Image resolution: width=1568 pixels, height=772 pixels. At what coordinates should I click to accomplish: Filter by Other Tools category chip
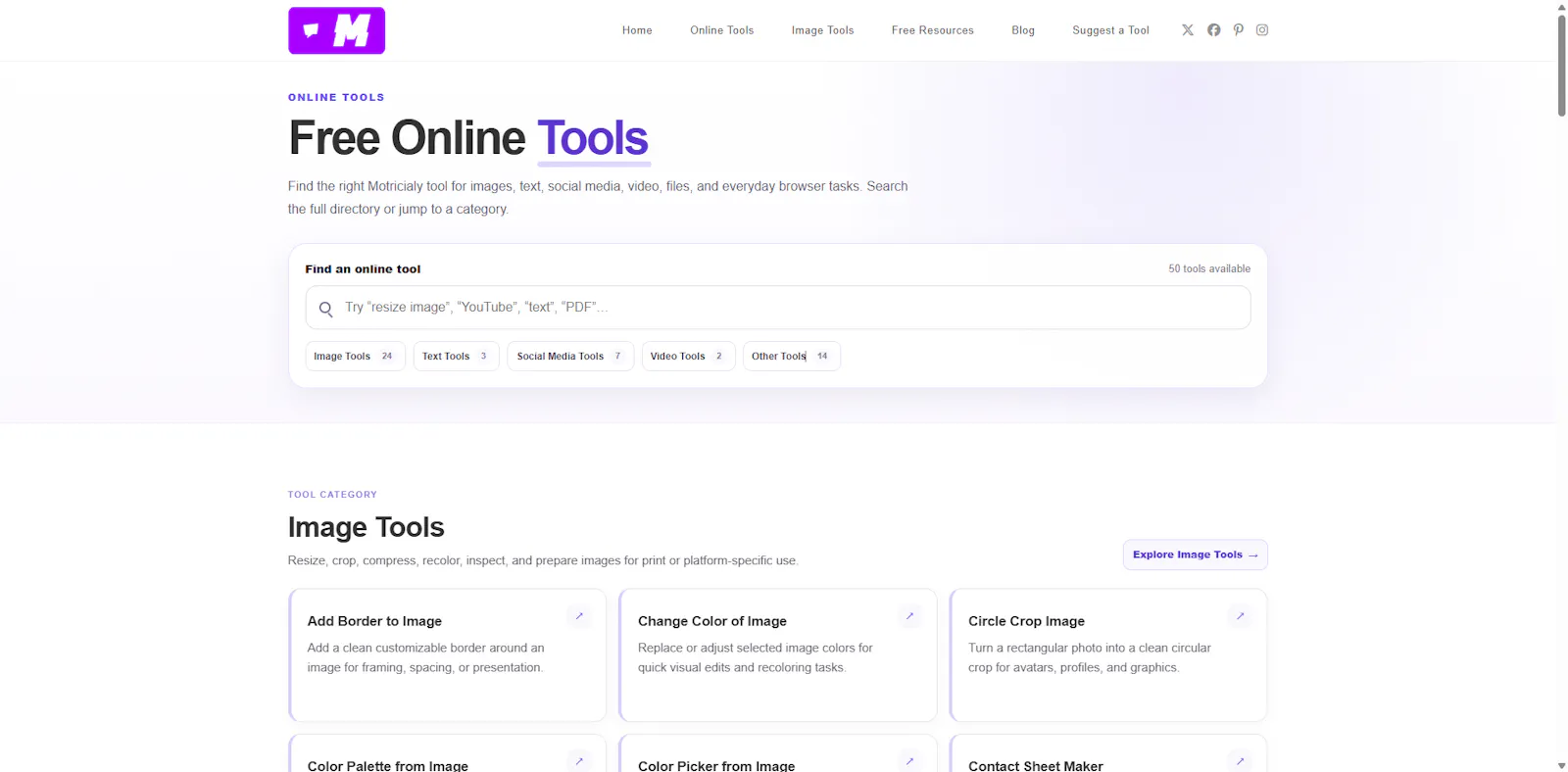click(791, 357)
